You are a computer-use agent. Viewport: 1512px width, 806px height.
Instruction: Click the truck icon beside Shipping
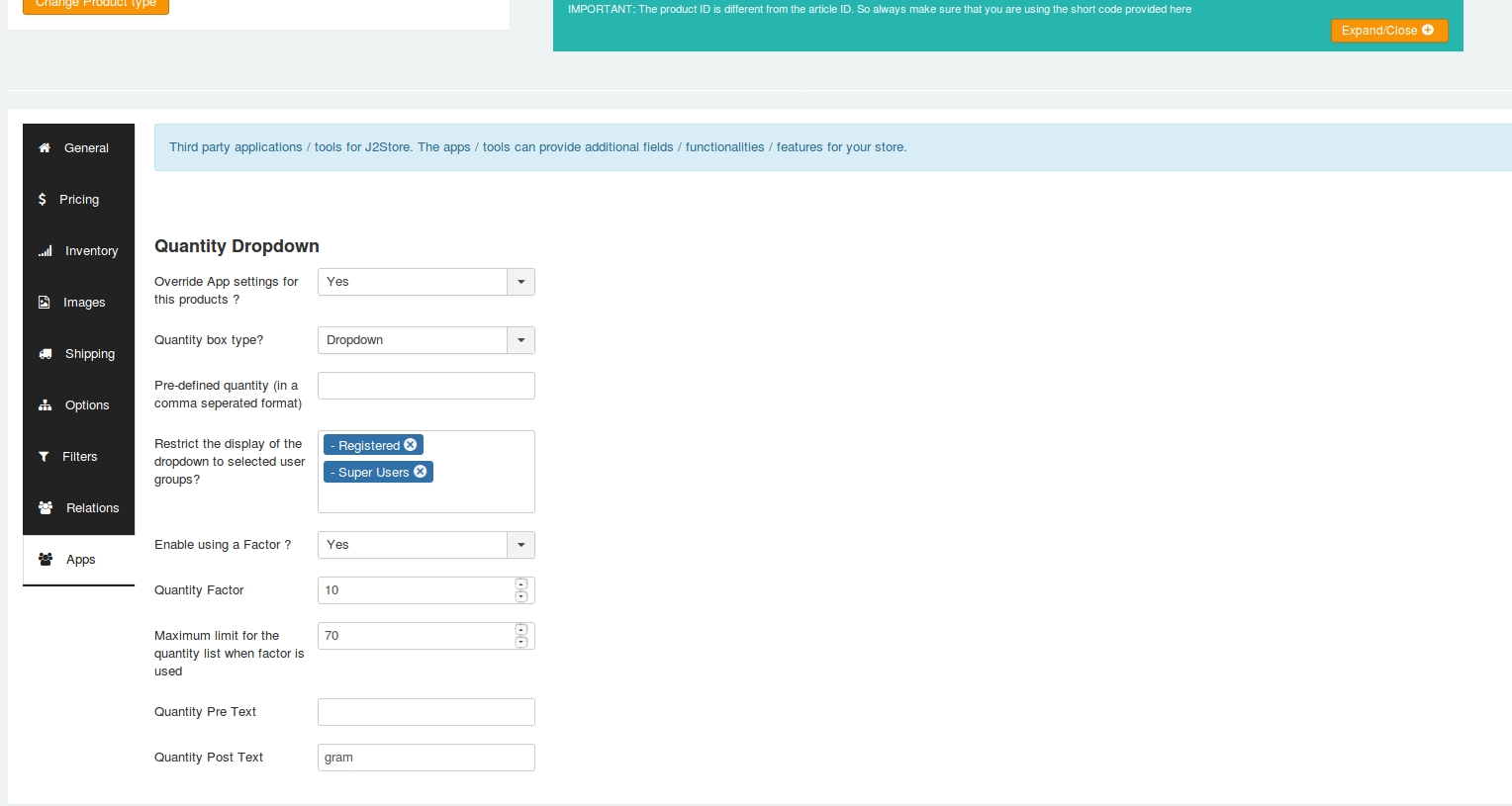[46, 354]
